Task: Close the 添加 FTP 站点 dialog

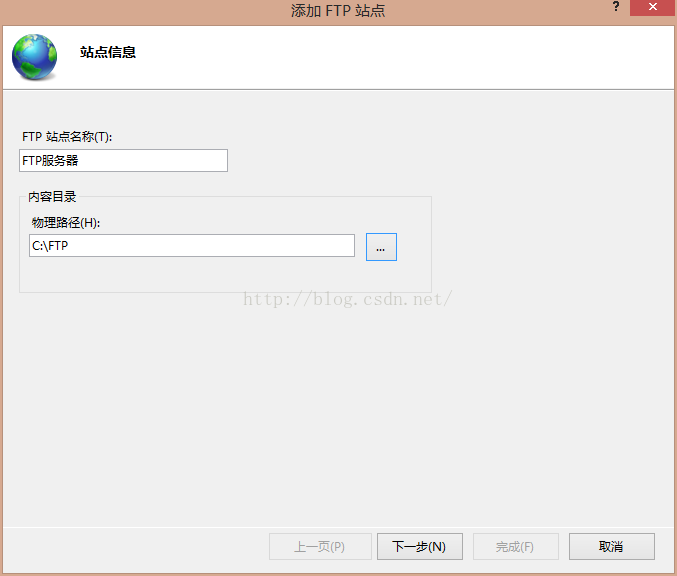Action: point(652,7)
